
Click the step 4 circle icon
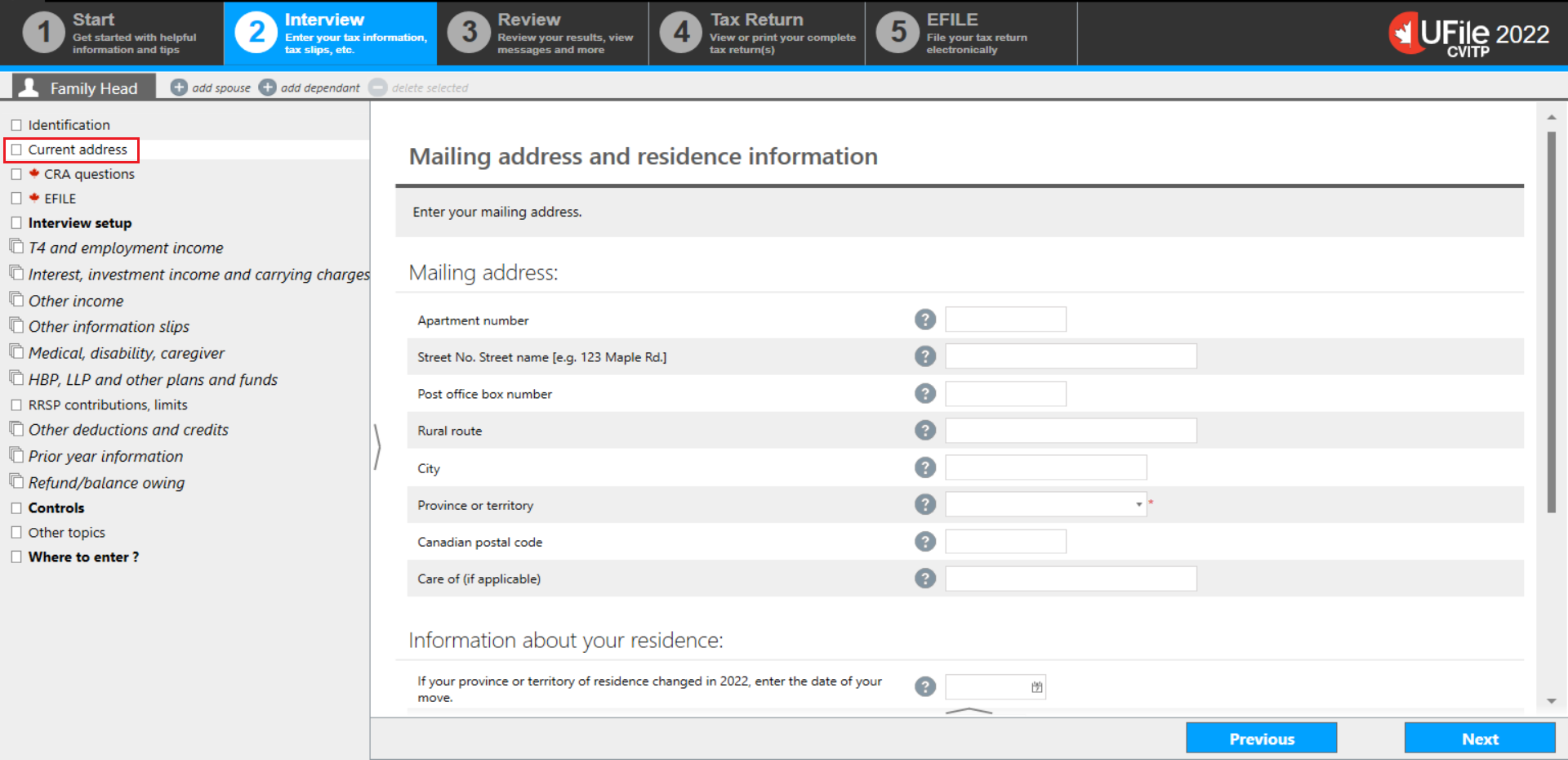click(x=681, y=34)
